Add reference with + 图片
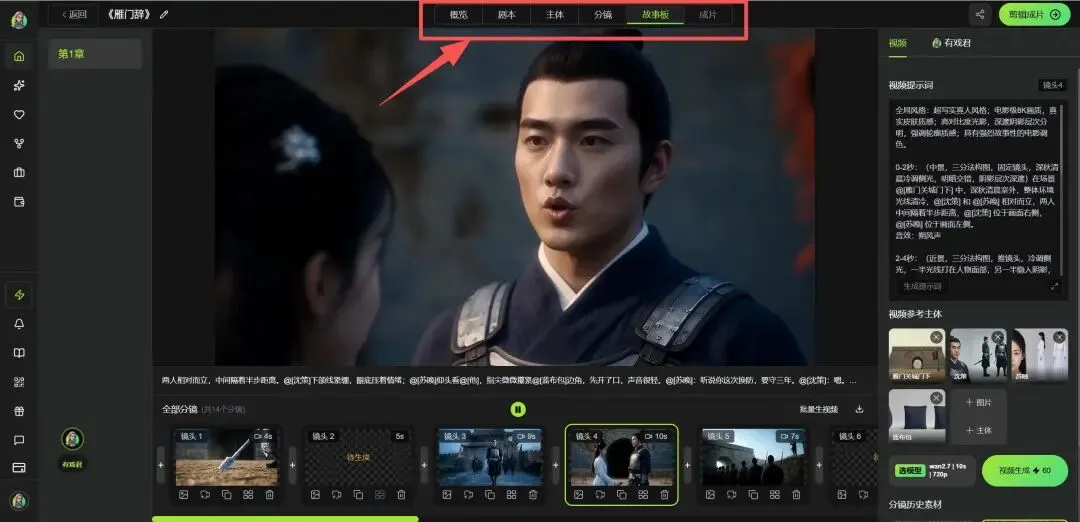Viewport: 1080px width, 522px height. 979,403
